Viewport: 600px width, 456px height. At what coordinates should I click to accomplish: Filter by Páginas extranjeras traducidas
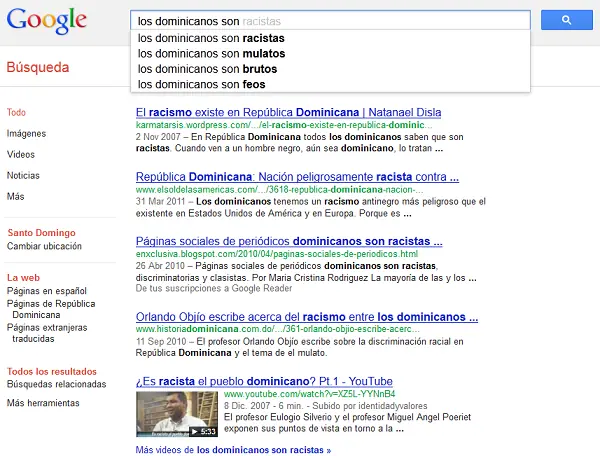47,333
